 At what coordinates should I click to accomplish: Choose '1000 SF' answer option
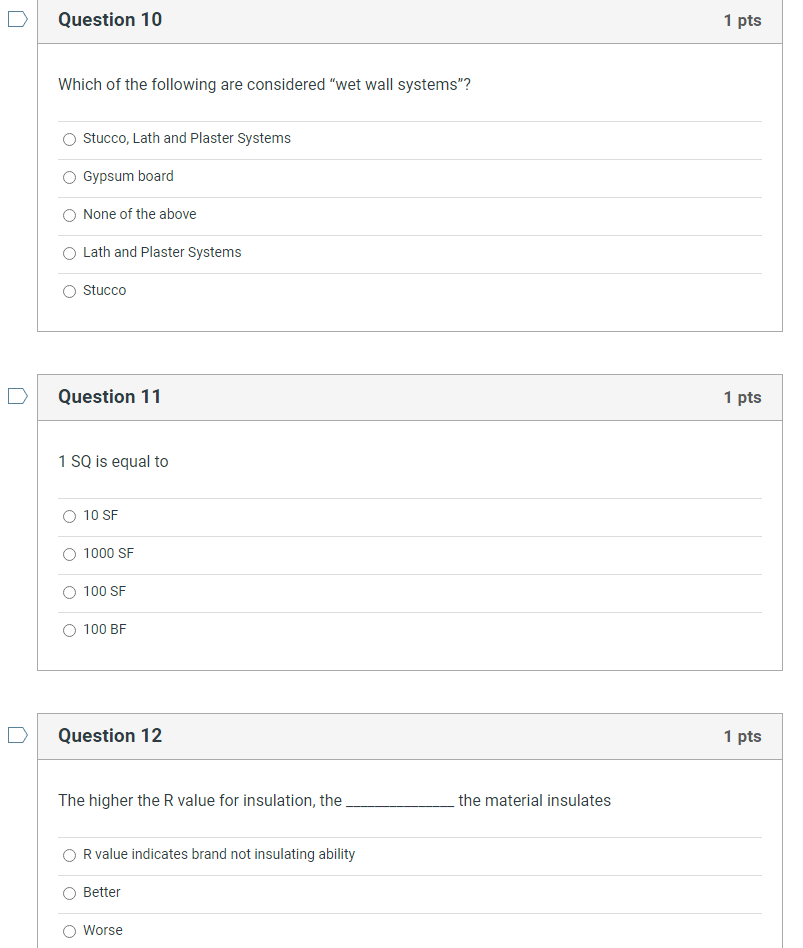[69, 554]
